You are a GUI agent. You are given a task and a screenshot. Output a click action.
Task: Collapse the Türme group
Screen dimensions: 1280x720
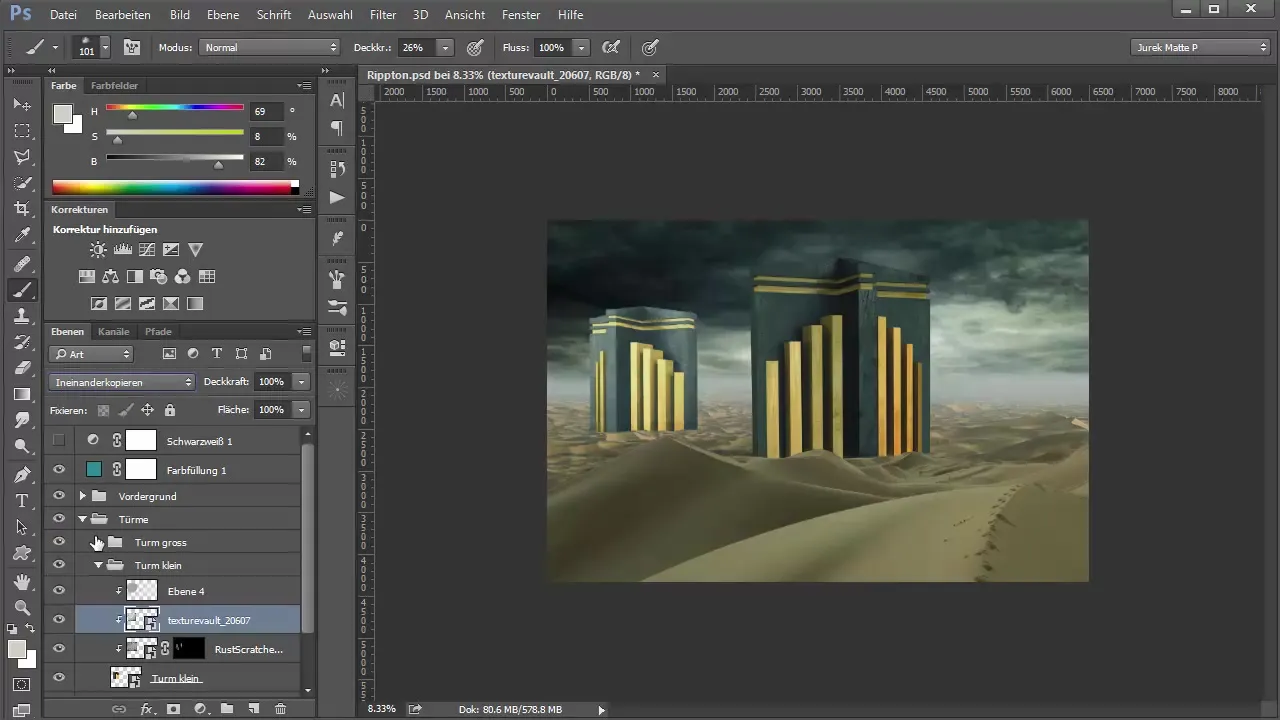point(83,519)
